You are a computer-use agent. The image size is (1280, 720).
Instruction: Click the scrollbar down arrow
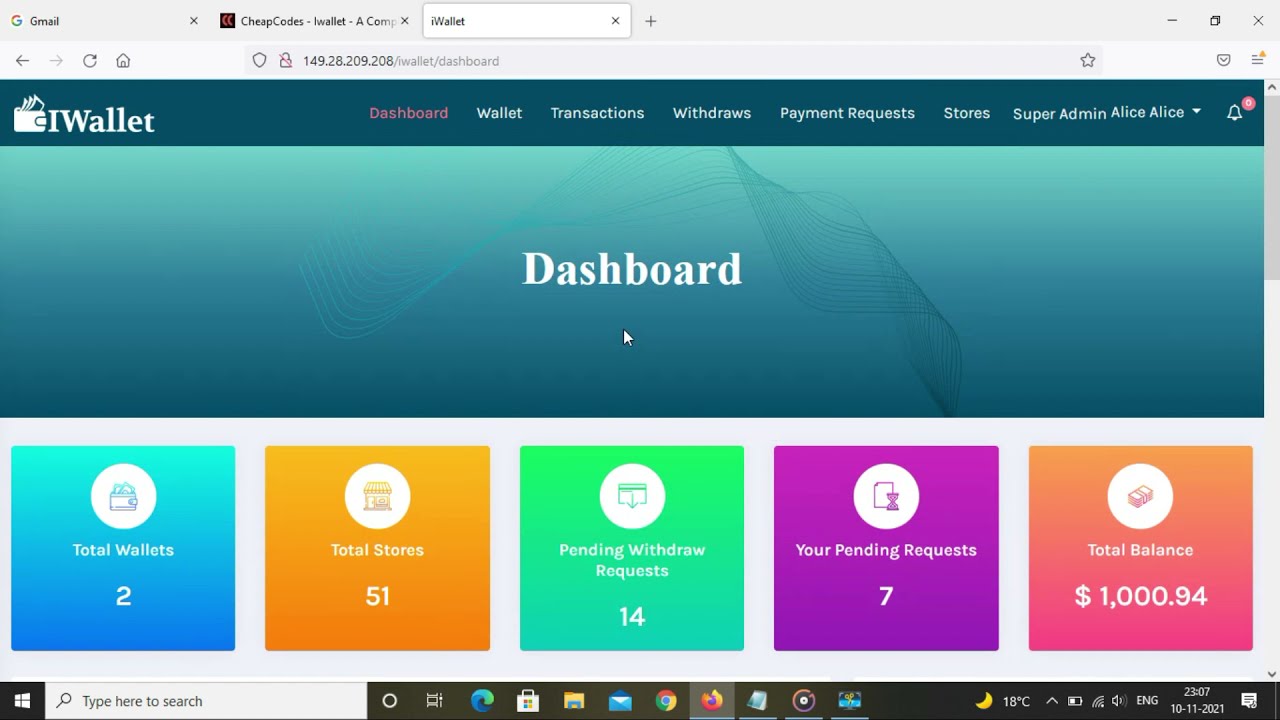1272,674
